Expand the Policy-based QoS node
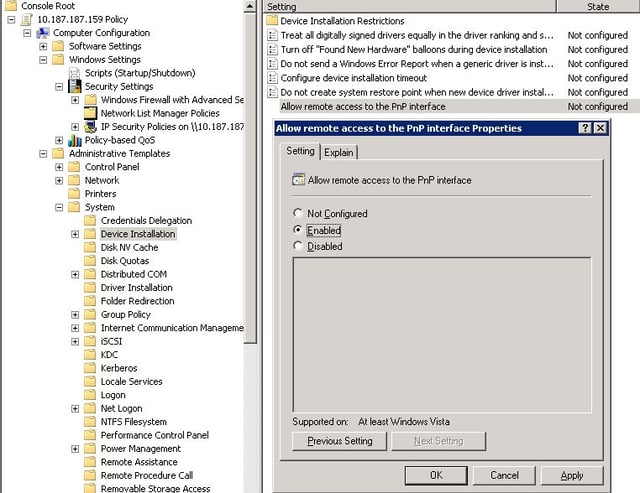 (59, 140)
